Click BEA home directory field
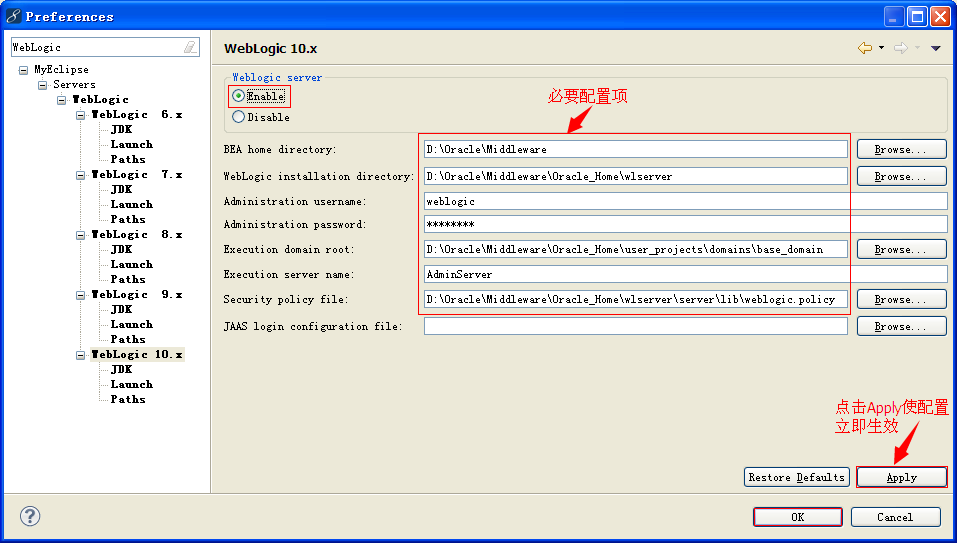Image resolution: width=957 pixels, height=543 pixels. (635, 149)
